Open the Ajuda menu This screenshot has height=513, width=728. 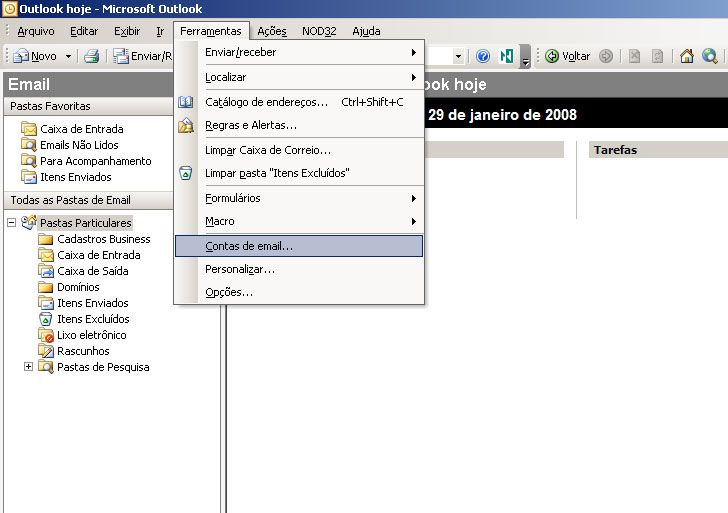click(x=366, y=31)
